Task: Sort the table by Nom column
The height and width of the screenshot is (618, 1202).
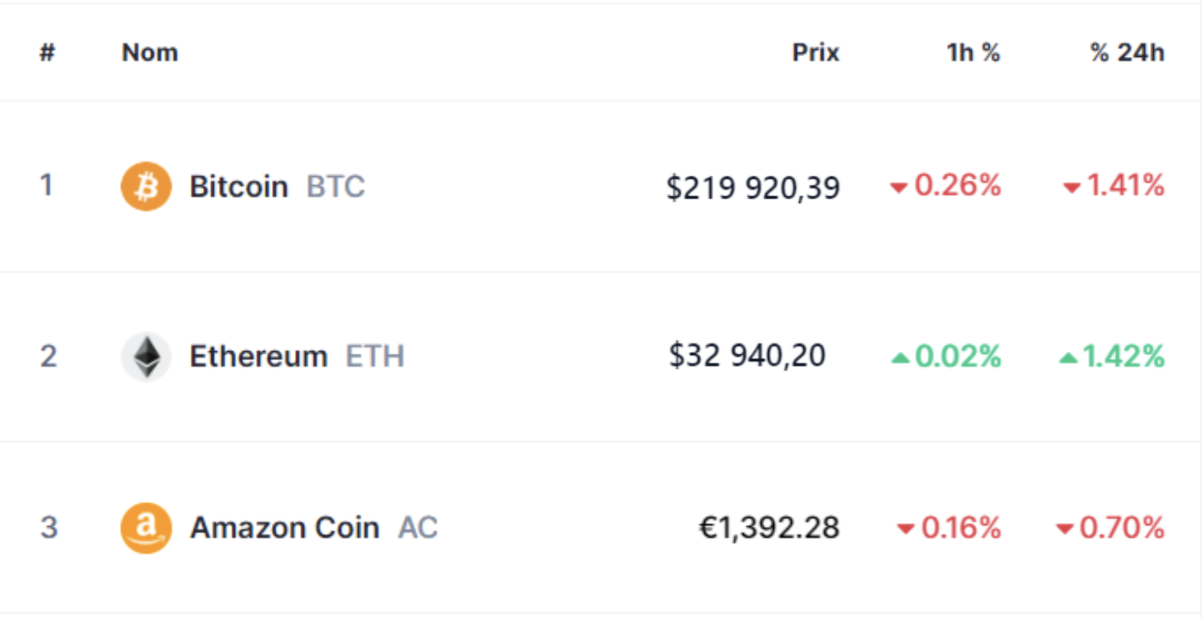Action: click(x=150, y=53)
